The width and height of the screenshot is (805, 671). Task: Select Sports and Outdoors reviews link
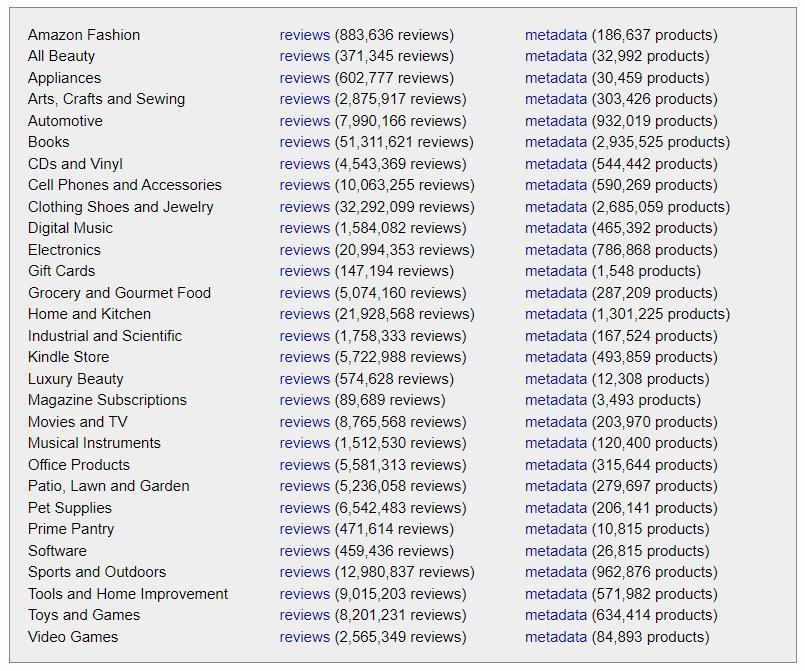[304, 572]
